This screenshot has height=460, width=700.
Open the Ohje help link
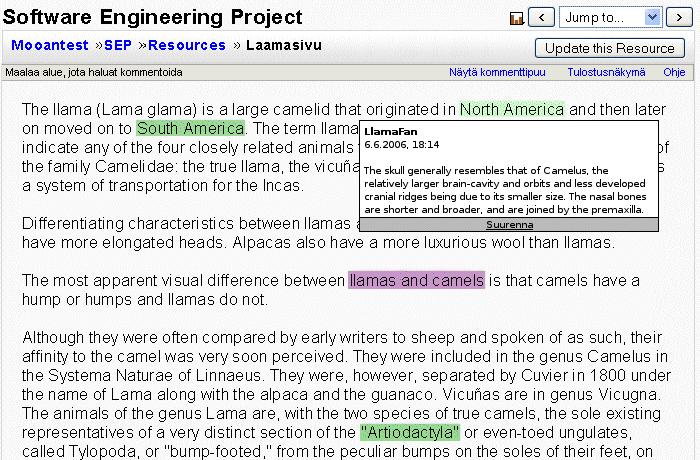pyautogui.click(x=674, y=72)
